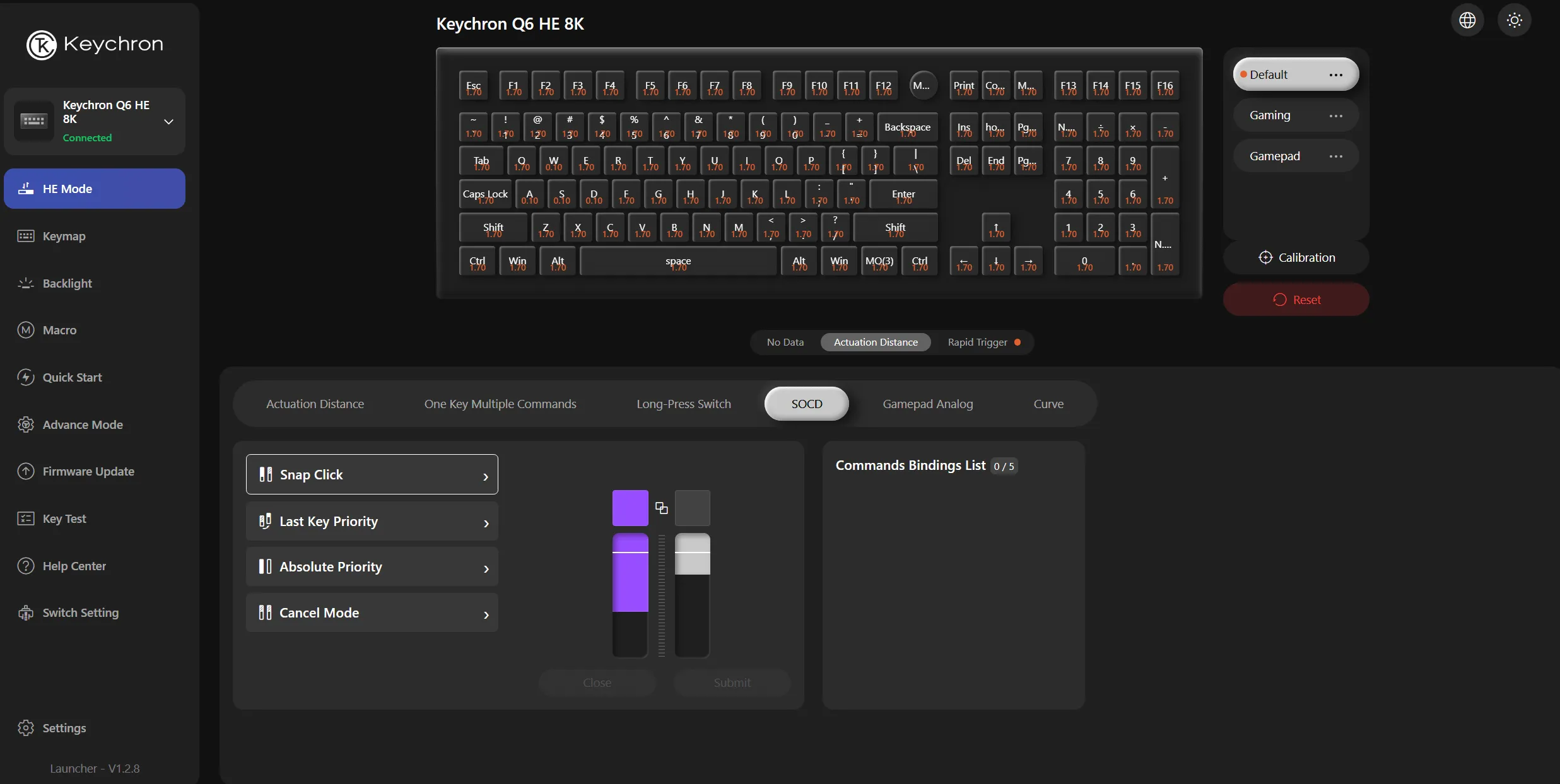Click the swap keys icon between squares

point(661,508)
